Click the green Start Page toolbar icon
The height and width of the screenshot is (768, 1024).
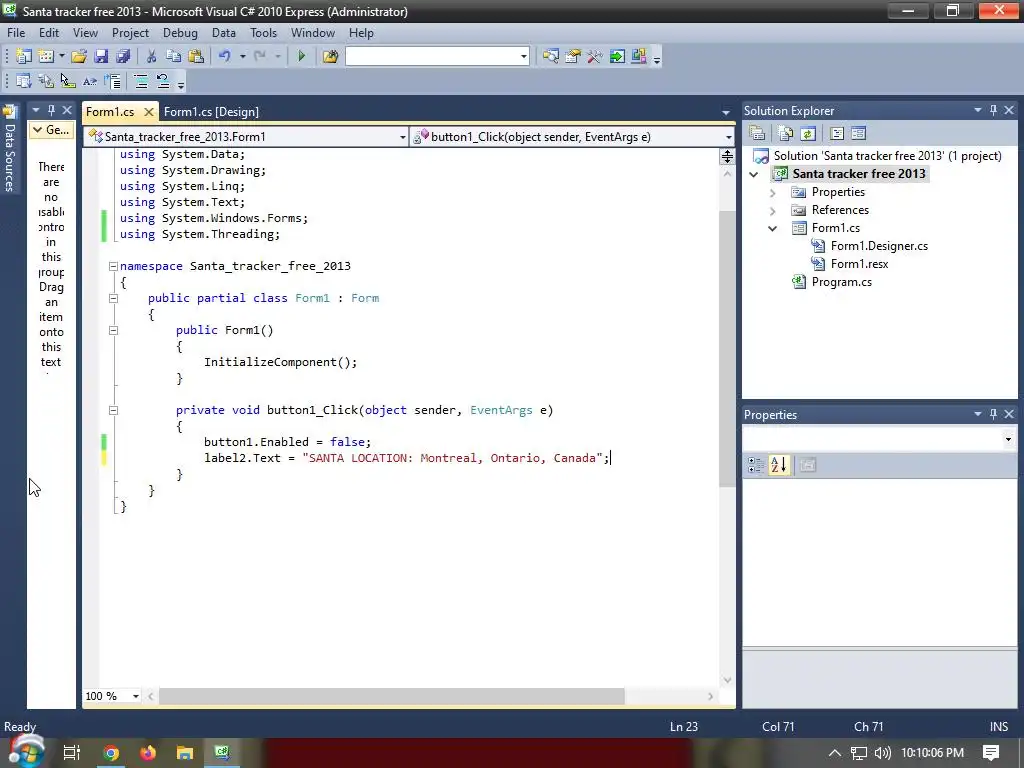(616, 57)
